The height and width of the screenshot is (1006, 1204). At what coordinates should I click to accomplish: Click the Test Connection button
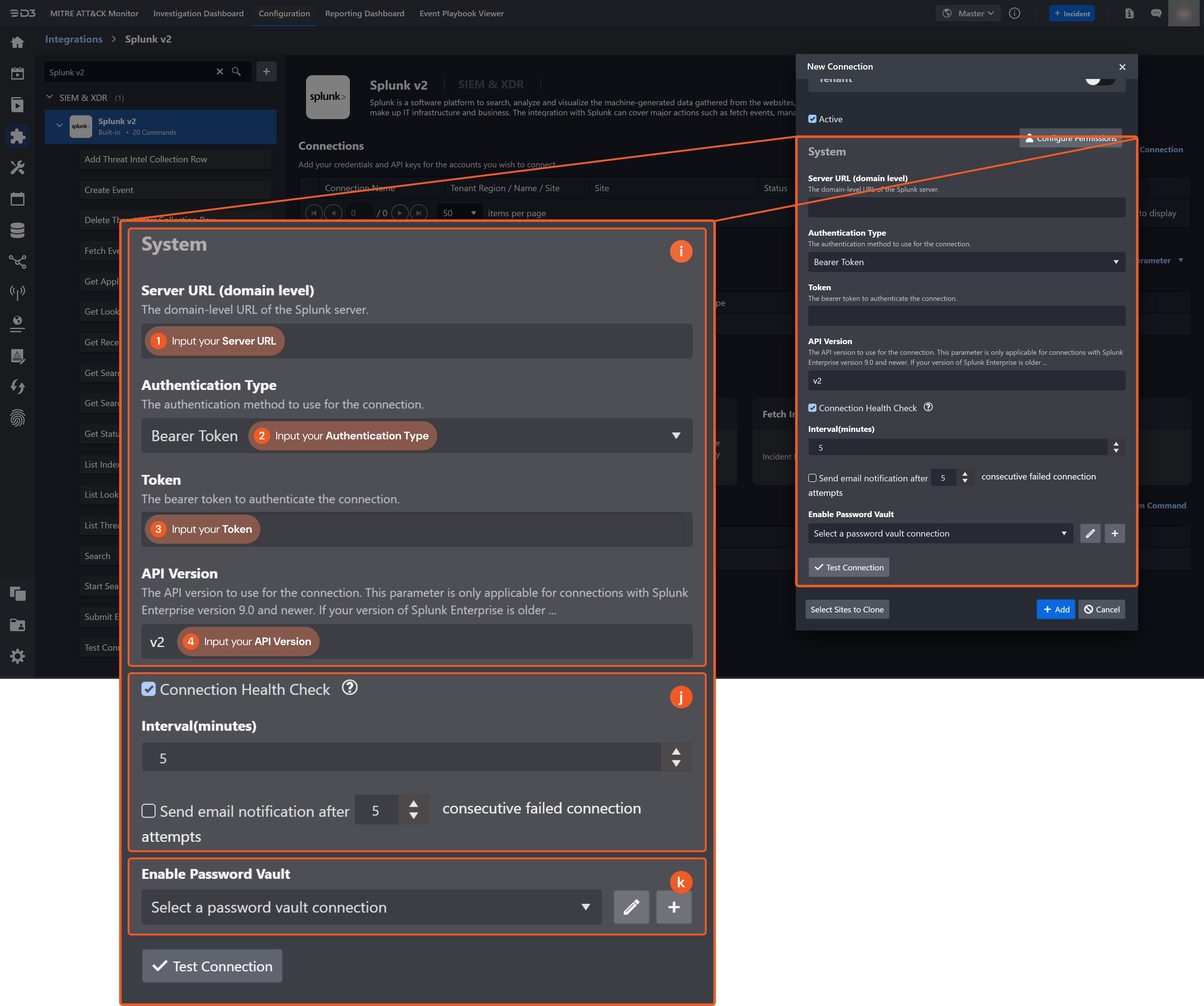coord(849,568)
